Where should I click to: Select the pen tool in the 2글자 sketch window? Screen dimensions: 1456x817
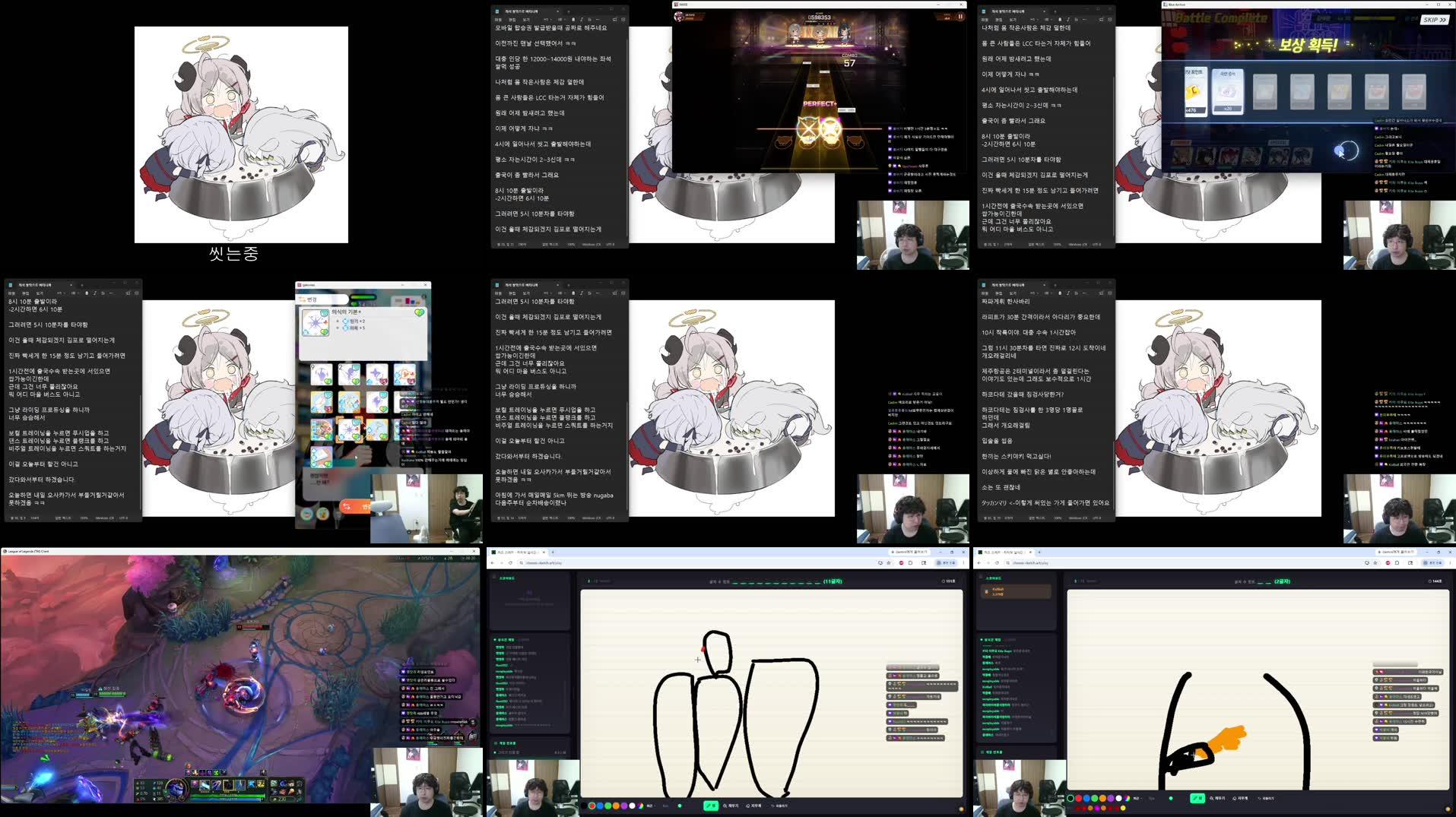point(1197,798)
